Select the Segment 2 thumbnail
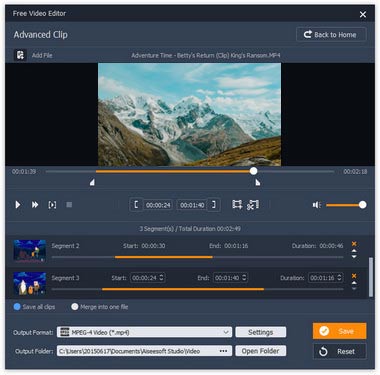380x375 pixels. coord(30,250)
